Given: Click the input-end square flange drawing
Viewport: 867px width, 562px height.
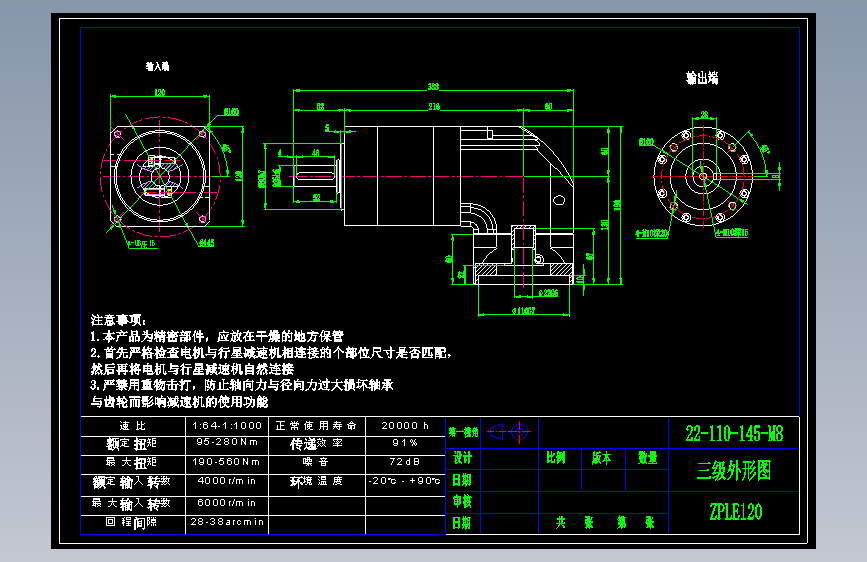Looking at the screenshot, I should point(160,176).
